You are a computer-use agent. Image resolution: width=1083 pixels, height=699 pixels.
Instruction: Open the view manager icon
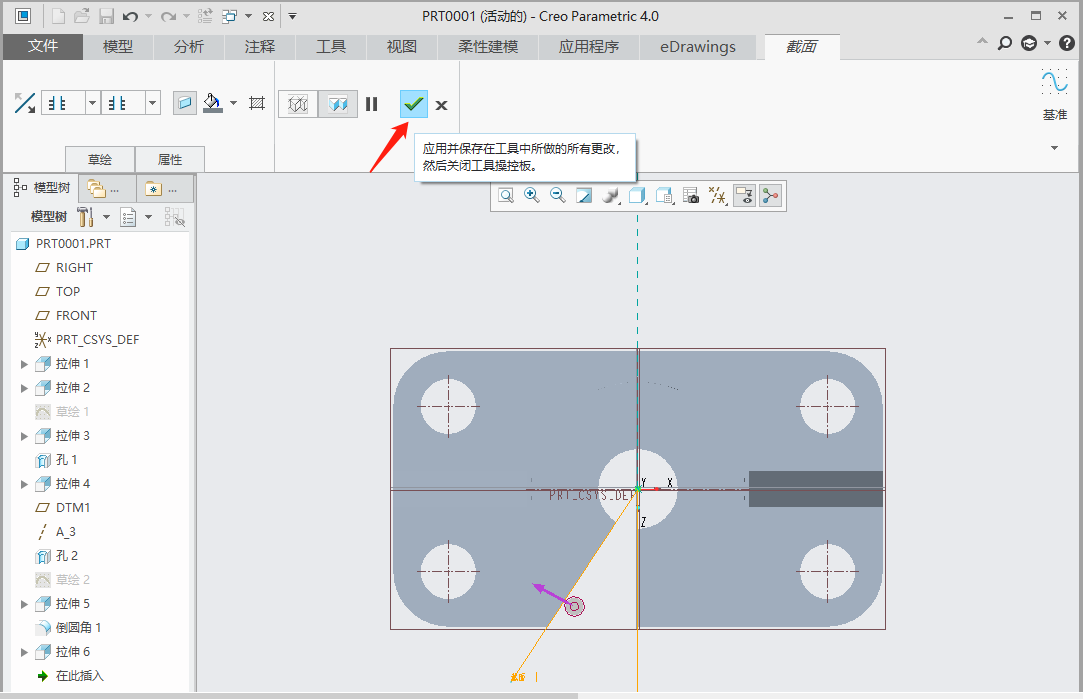coord(664,196)
